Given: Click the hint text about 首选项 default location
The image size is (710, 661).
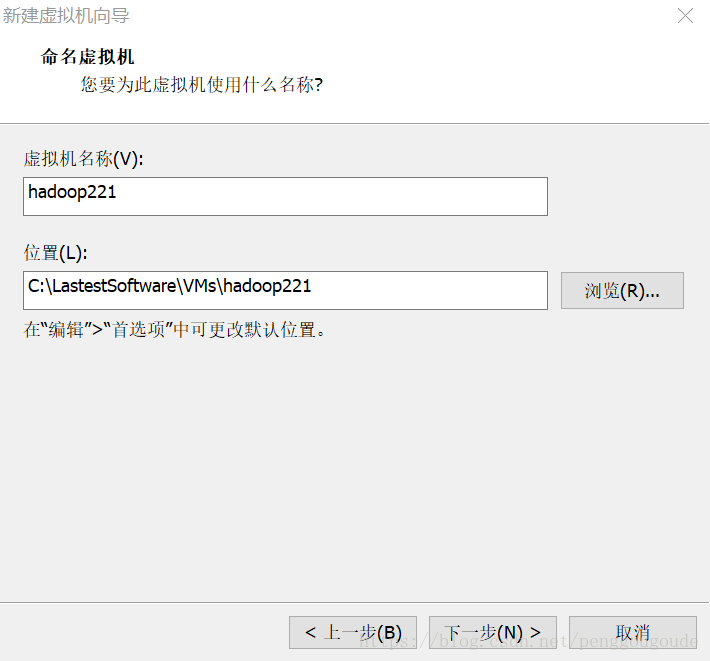Looking at the screenshot, I should point(174,330).
